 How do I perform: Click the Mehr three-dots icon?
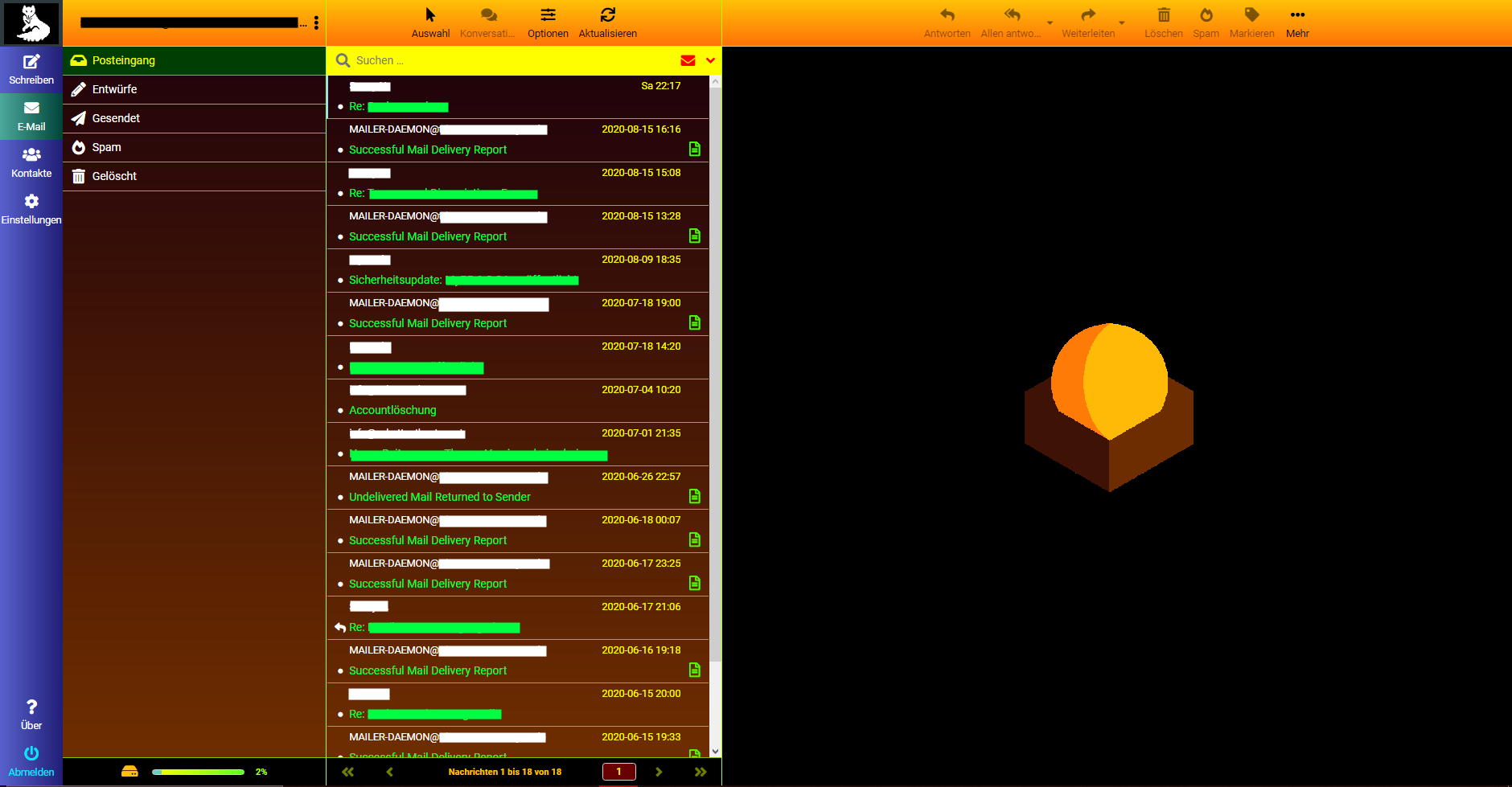point(1296,15)
